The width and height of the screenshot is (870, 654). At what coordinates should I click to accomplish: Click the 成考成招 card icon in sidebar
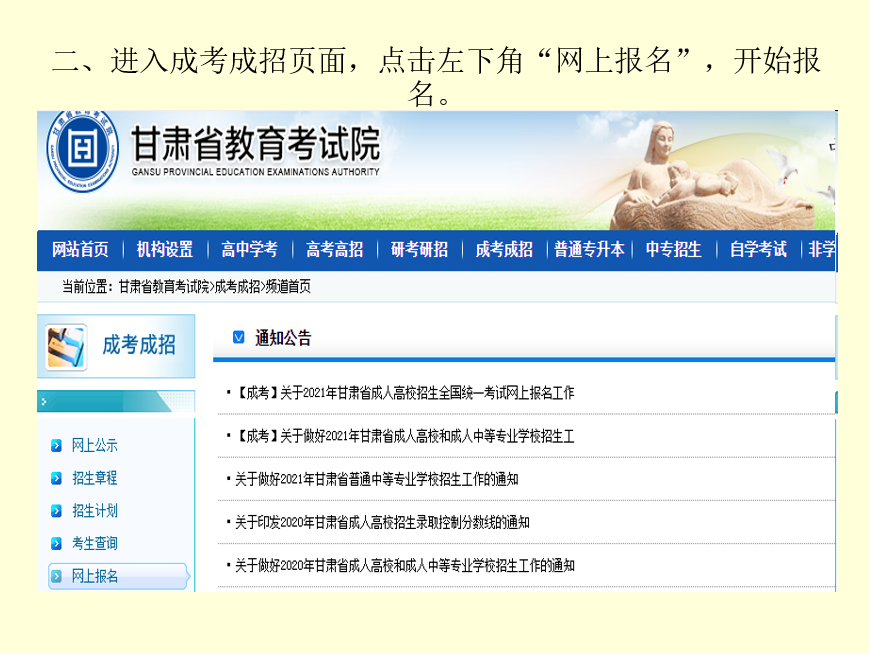(x=66, y=347)
